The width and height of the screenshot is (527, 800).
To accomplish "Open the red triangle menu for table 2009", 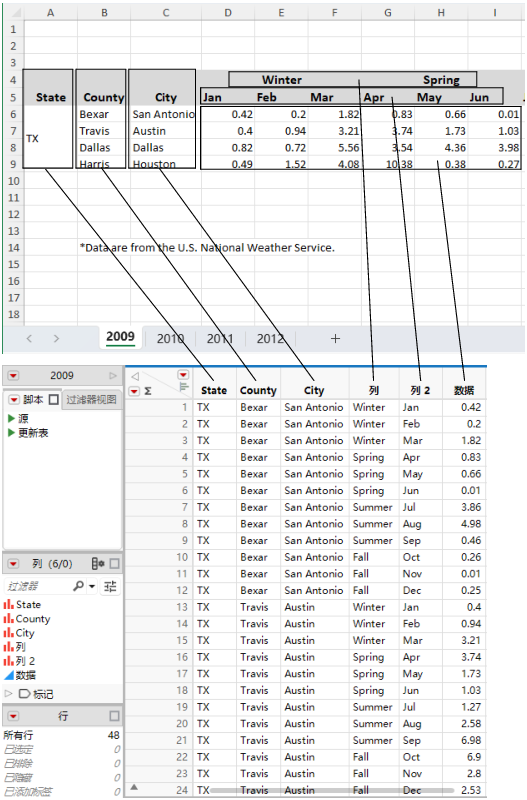I will (x=13, y=376).
